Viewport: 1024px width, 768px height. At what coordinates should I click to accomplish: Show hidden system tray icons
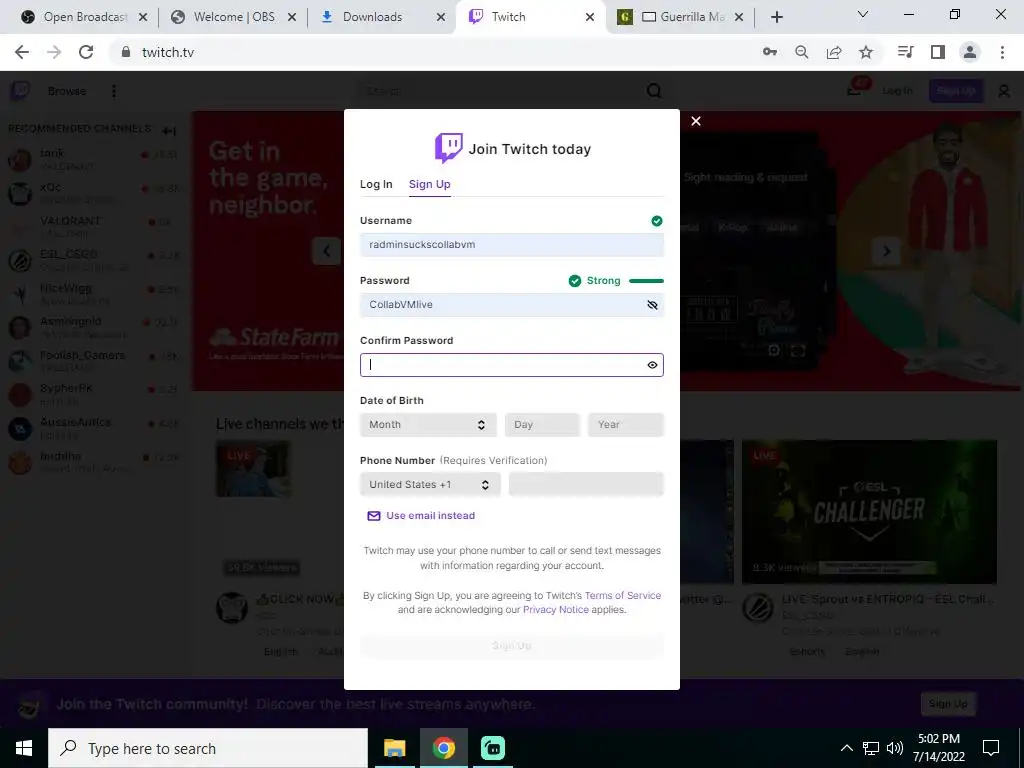pos(846,748)
